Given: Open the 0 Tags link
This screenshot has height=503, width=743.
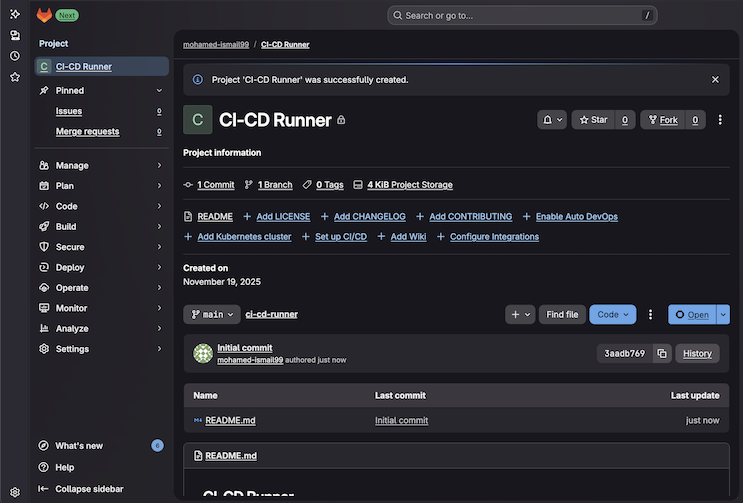Looking at the screenshot, I should (x=330, y=185).
